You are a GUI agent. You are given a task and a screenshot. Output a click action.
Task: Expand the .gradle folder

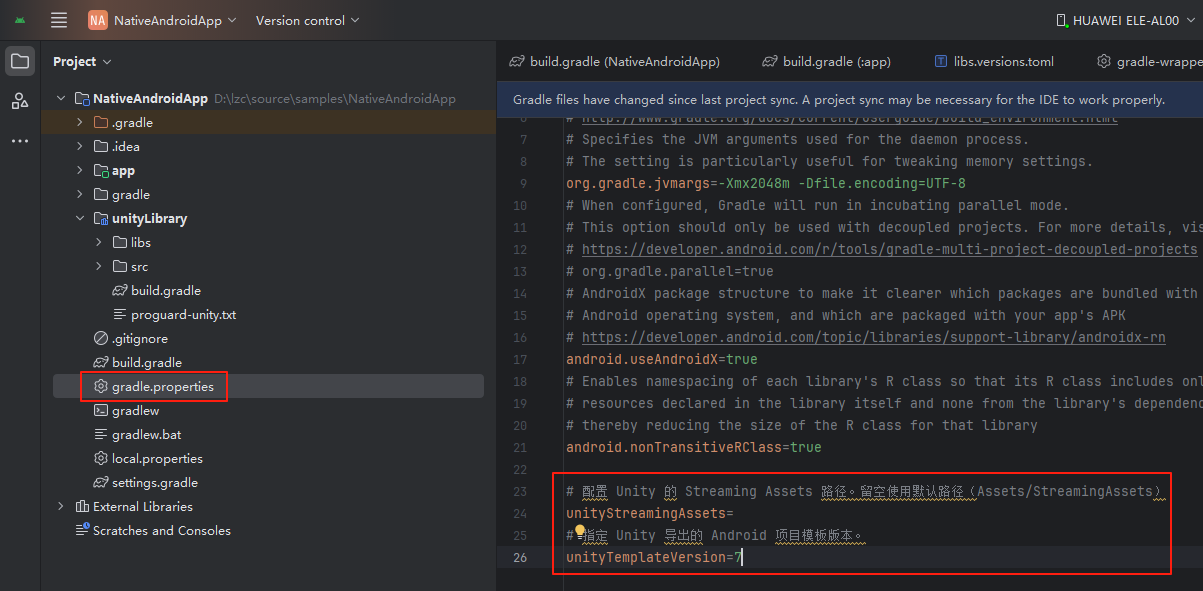tap(80, 123)
